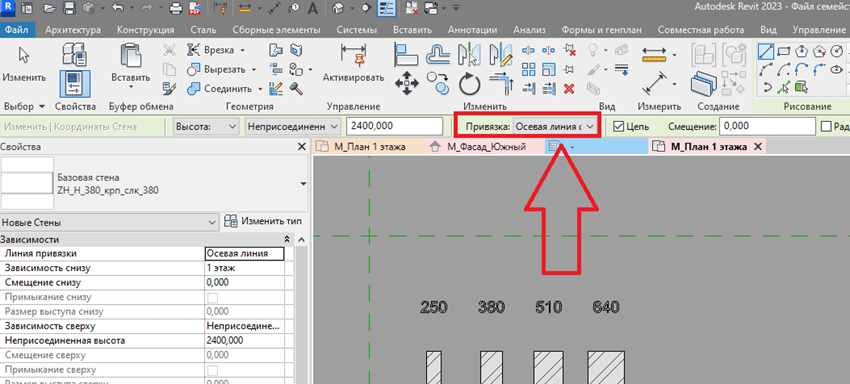The image size is (850, 384).
Task: Select the Pick Lines tool with green line
Action: pyautogui.click(x=783, y=87)
